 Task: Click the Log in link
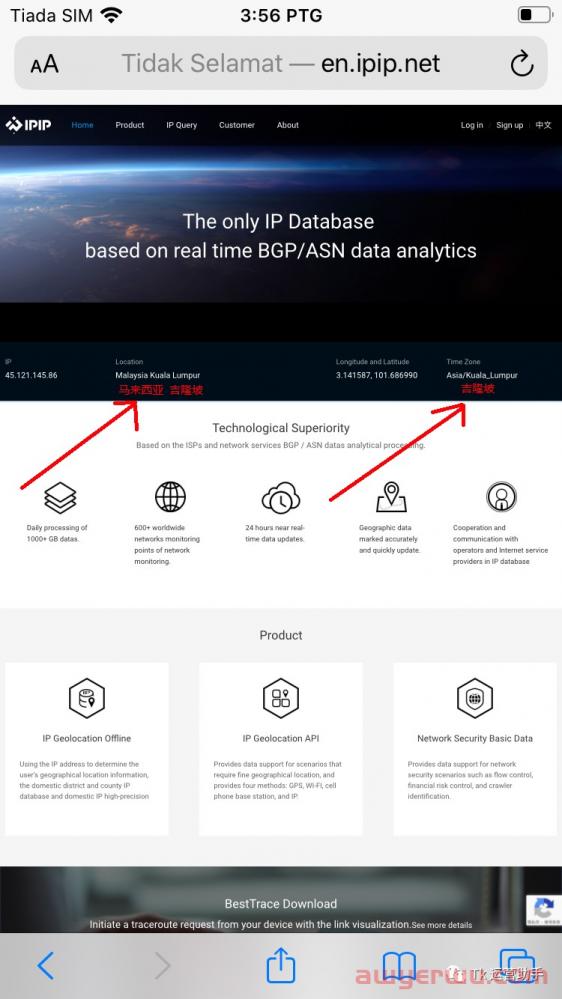(x=472, y=125)
